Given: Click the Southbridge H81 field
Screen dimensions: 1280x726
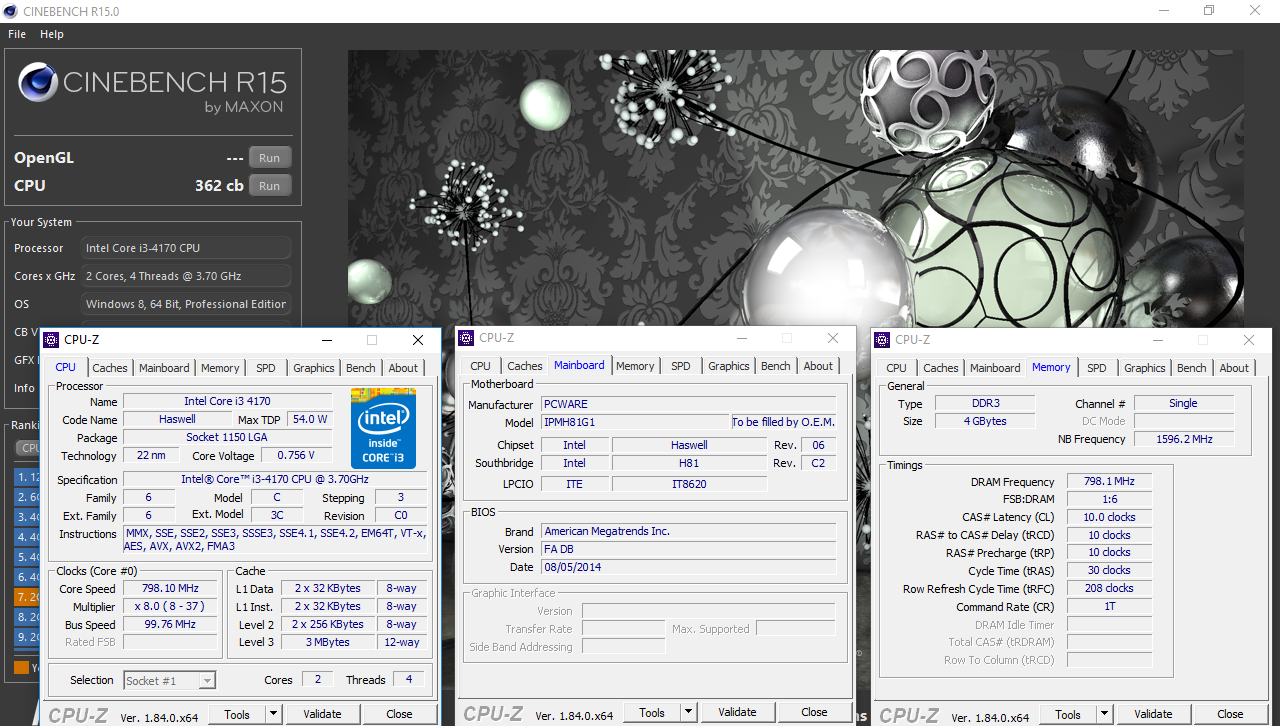Looking at the screenshot, I should point(689,463).
